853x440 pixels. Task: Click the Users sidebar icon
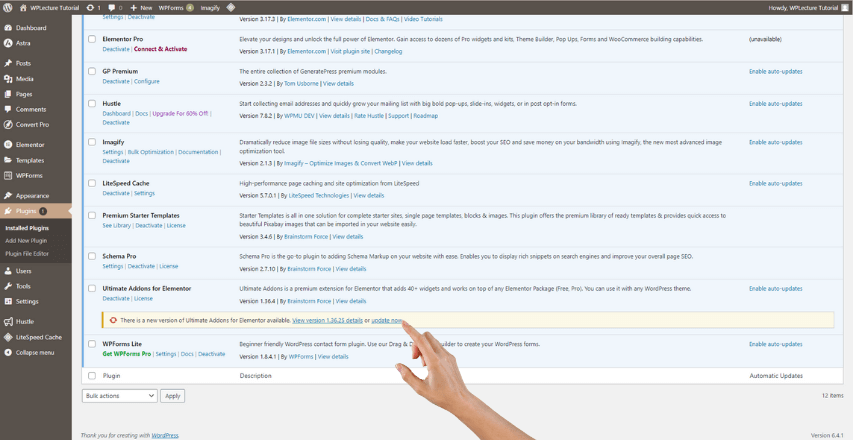[8, 271]
